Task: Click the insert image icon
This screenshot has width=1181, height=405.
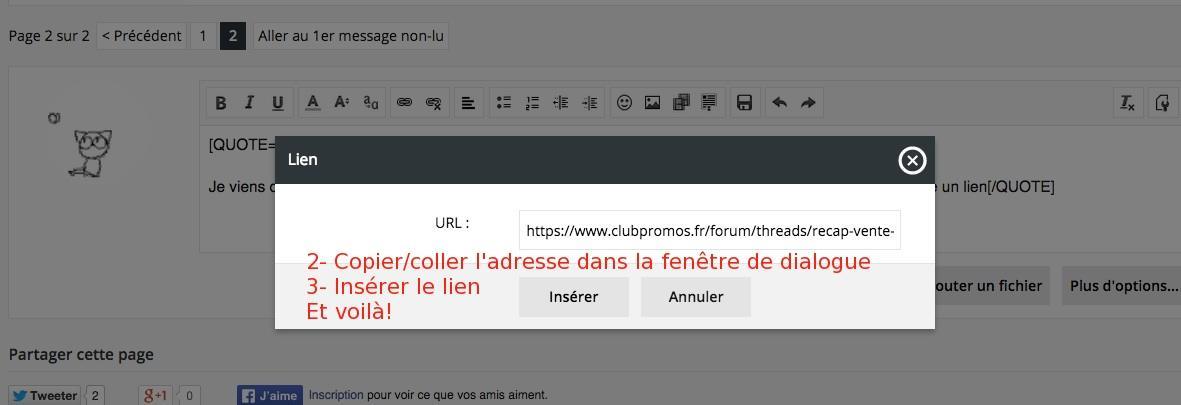Action: (652, 103)
